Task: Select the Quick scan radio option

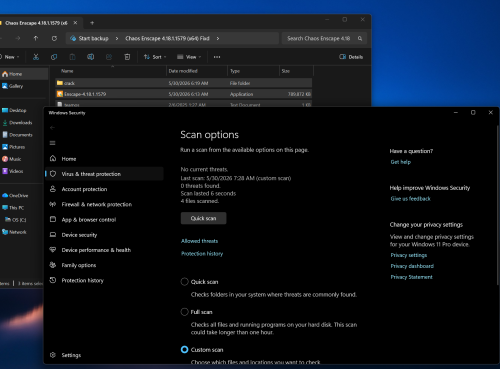Action: click(184, 282)
